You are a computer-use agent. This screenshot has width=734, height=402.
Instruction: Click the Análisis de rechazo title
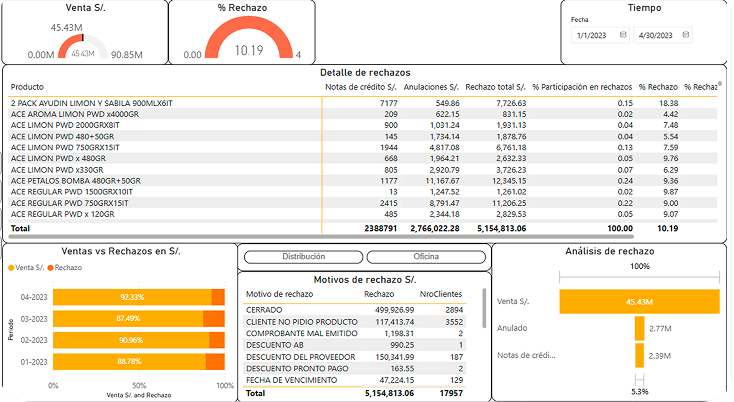[609, 251]
